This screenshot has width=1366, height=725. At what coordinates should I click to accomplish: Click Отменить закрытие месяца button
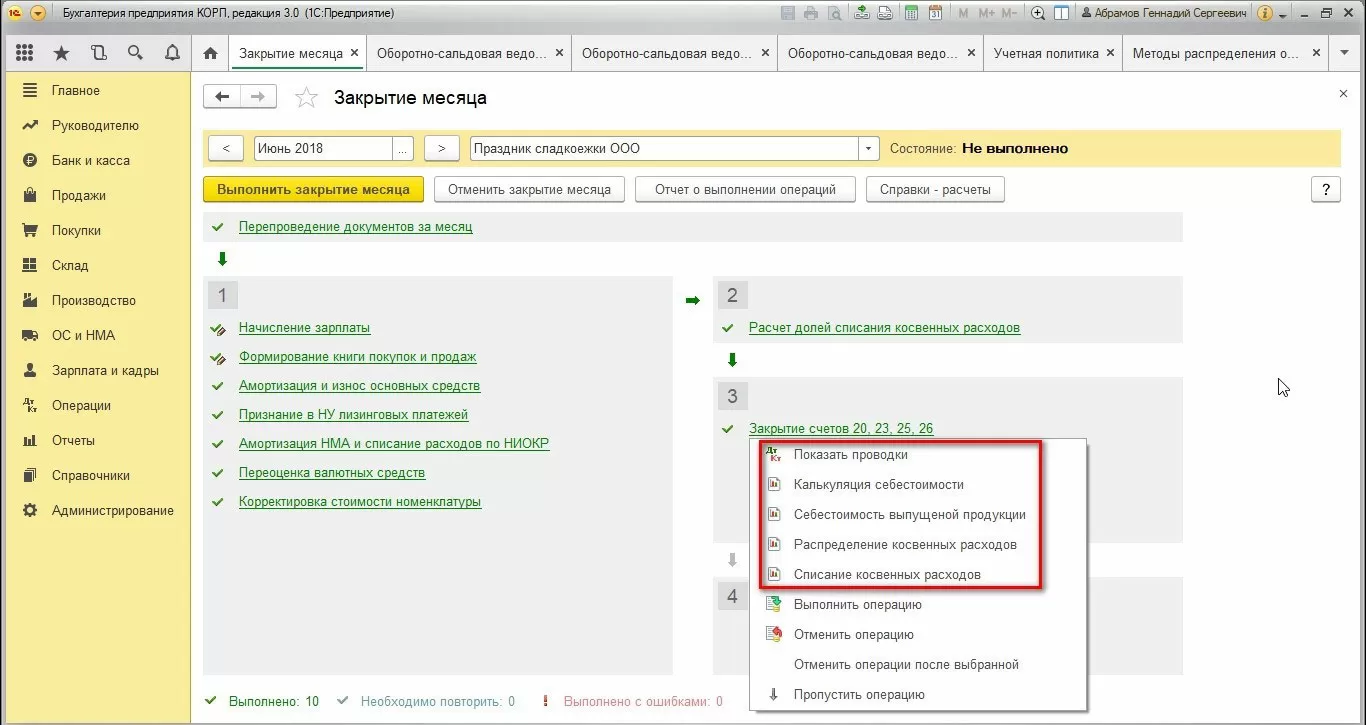pos(529,189)
